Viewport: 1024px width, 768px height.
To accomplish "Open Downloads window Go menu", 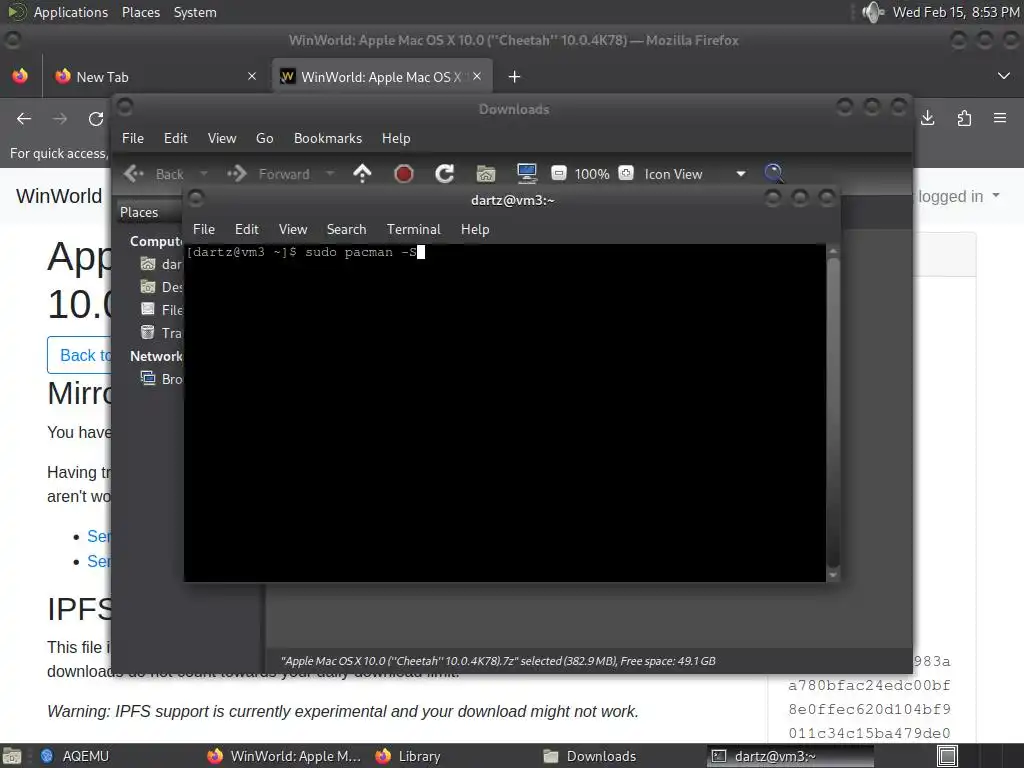I will point(264,138).
